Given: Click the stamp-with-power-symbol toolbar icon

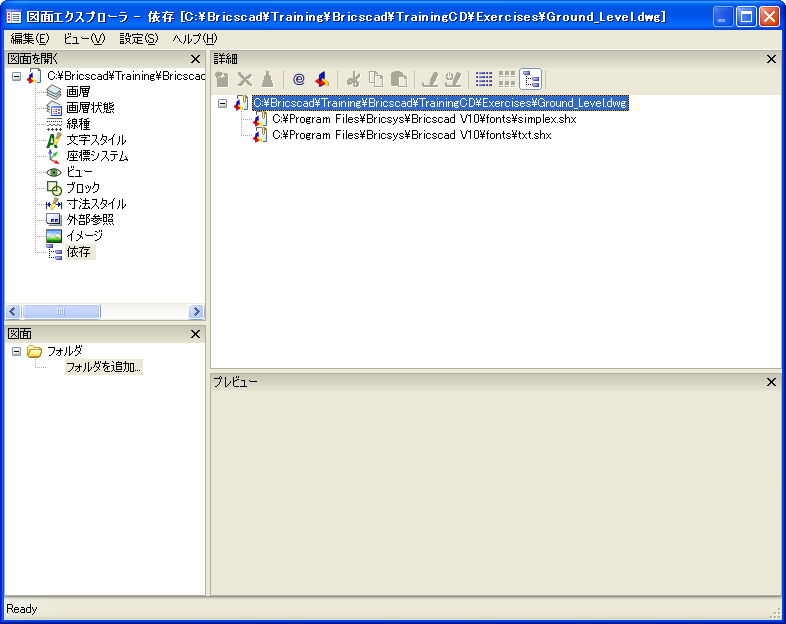Looking at the screenshot, I should point(453,79).
